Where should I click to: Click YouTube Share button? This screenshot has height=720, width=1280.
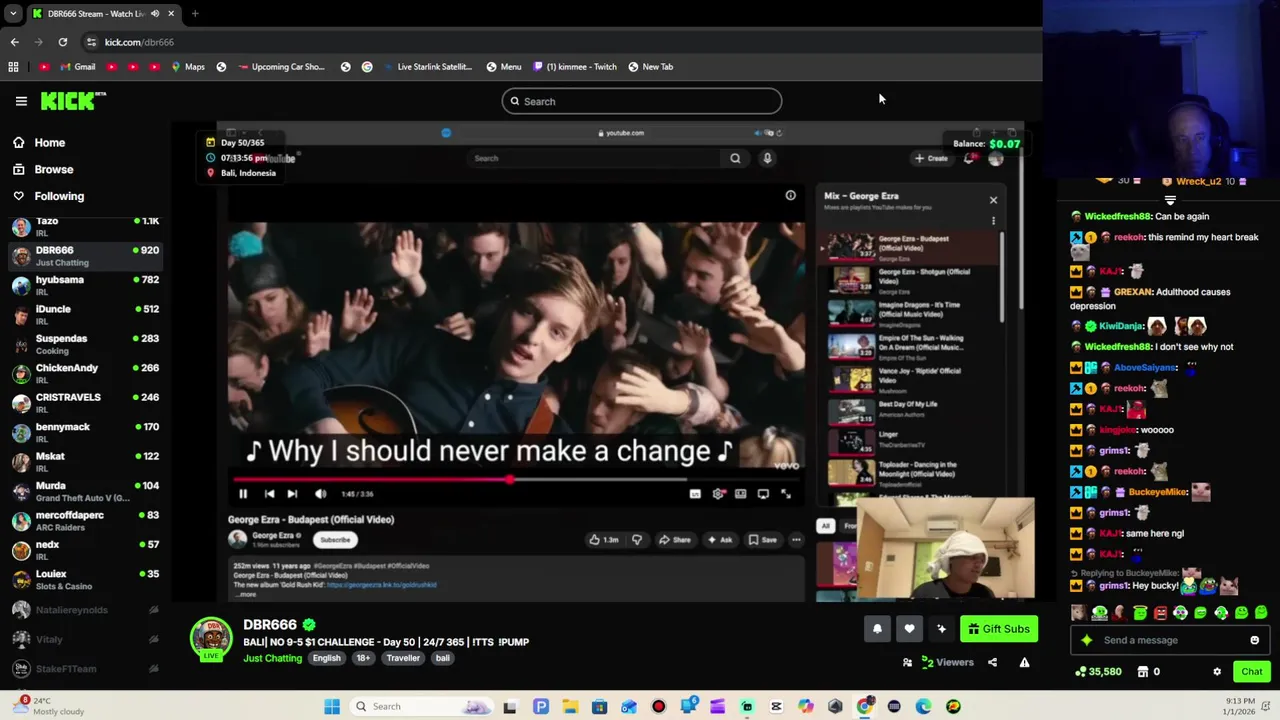[x=675, y=540]
